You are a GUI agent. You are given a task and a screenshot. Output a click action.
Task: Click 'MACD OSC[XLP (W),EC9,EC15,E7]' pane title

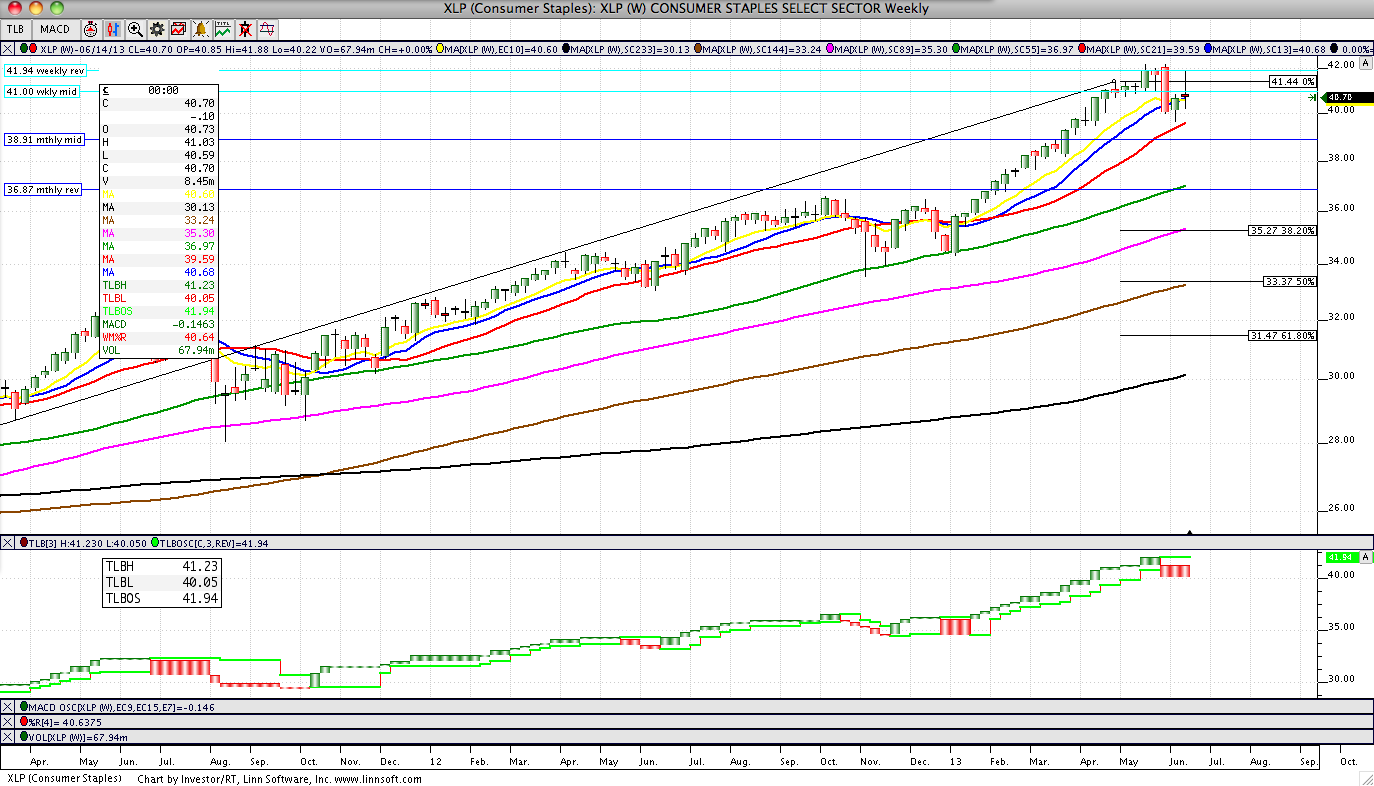(x=123, y=707)
